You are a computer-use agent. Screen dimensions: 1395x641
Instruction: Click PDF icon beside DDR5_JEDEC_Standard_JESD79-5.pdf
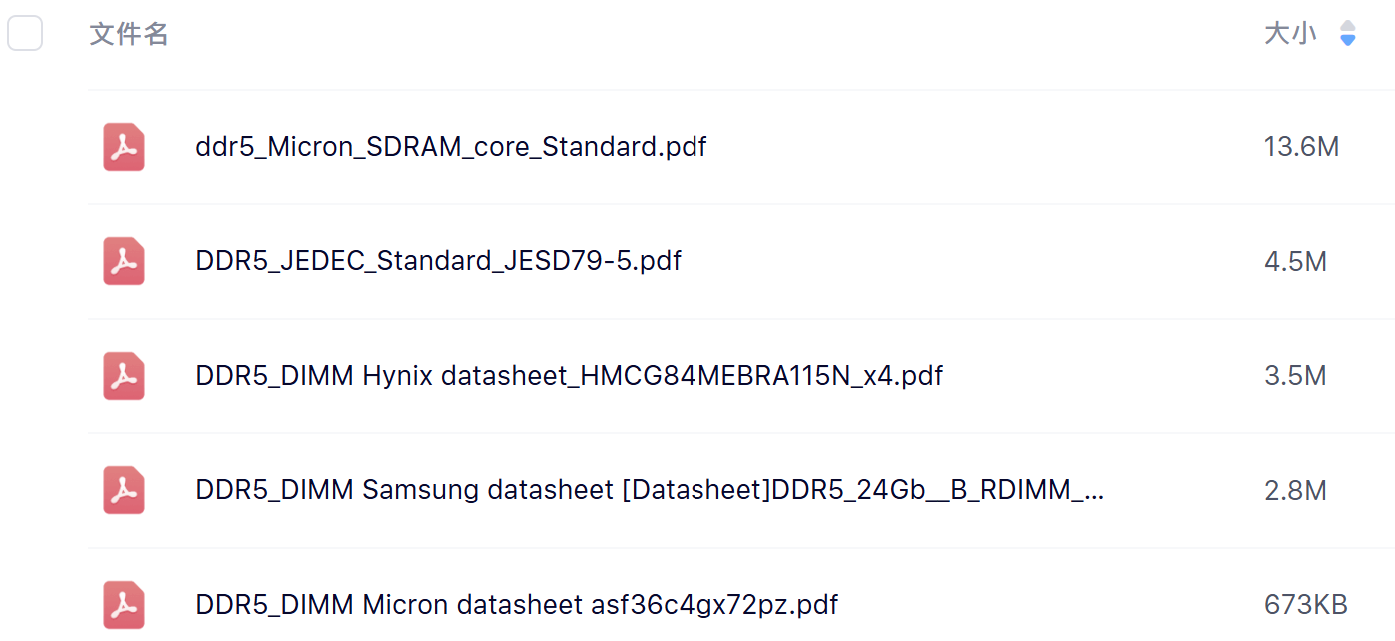pos(124,262)
